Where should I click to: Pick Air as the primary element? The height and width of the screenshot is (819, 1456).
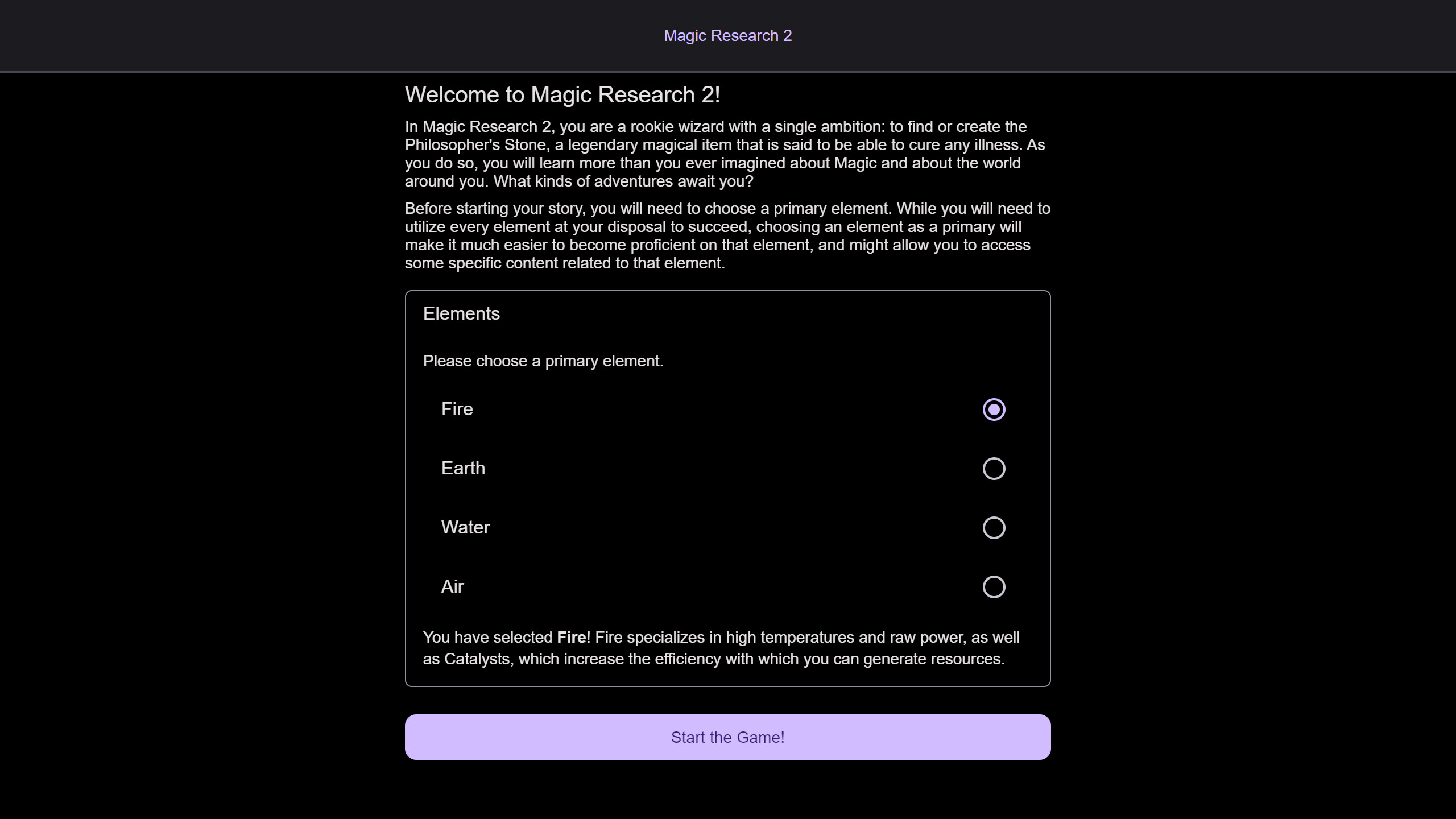(x=994, y=587)
